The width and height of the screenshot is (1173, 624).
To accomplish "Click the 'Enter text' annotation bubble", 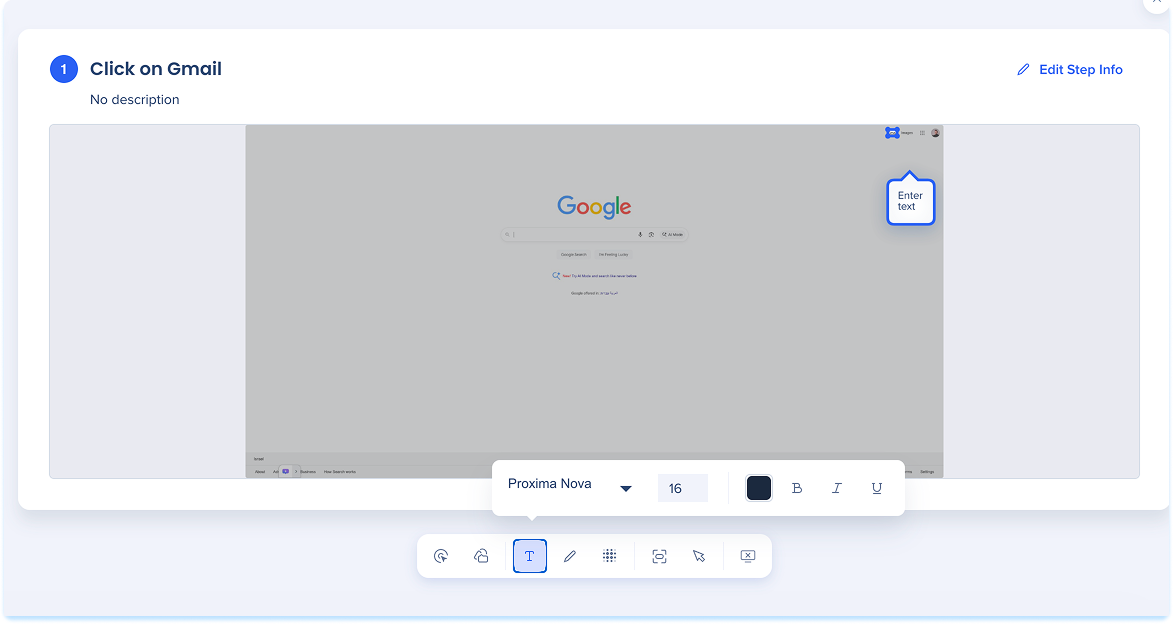I will click(x=910, y=202).
